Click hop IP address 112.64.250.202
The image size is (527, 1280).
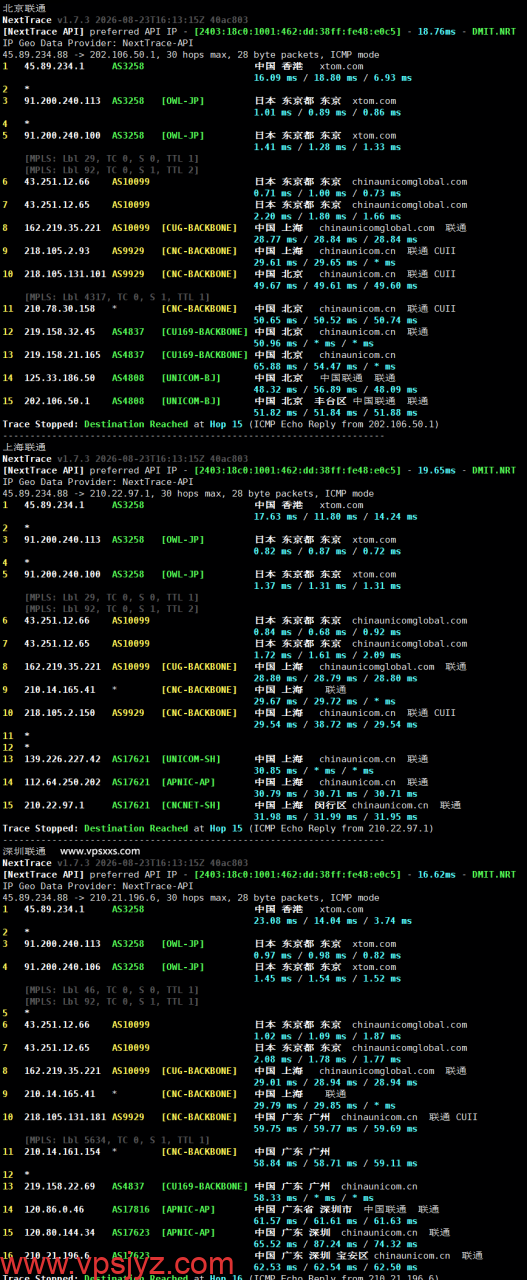63,782
